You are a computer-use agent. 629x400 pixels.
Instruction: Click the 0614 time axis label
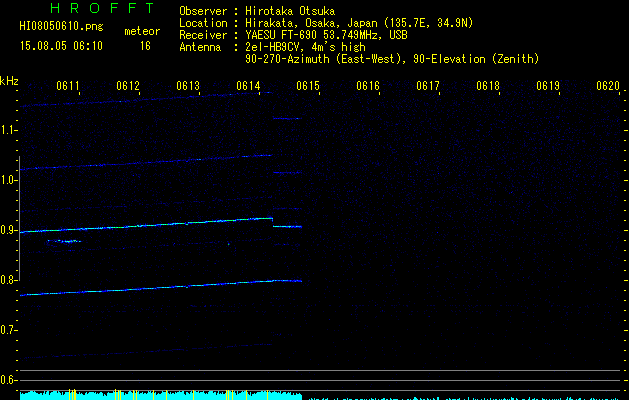click(248, 86)
